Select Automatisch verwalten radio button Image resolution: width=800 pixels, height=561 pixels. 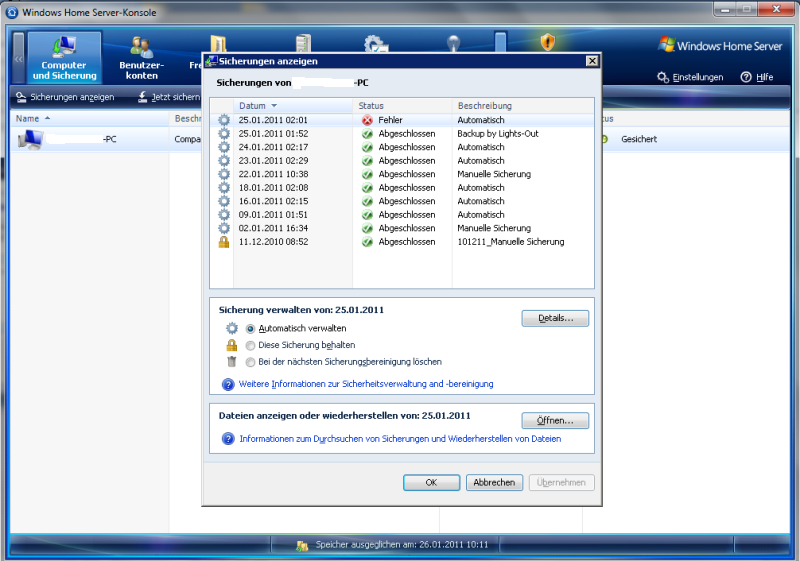click(x=250, y=329)
